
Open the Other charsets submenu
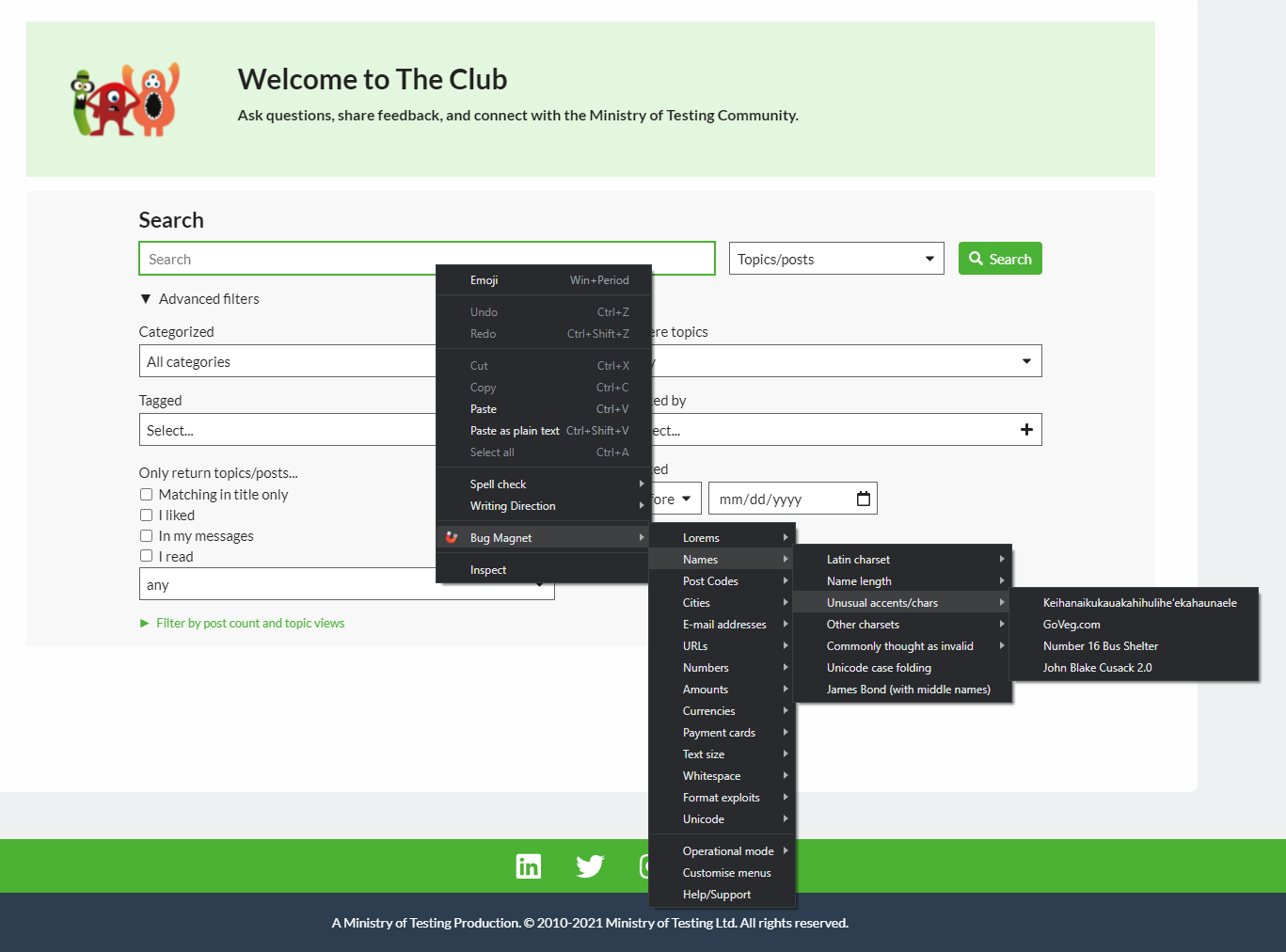click(x=903, y=625)
